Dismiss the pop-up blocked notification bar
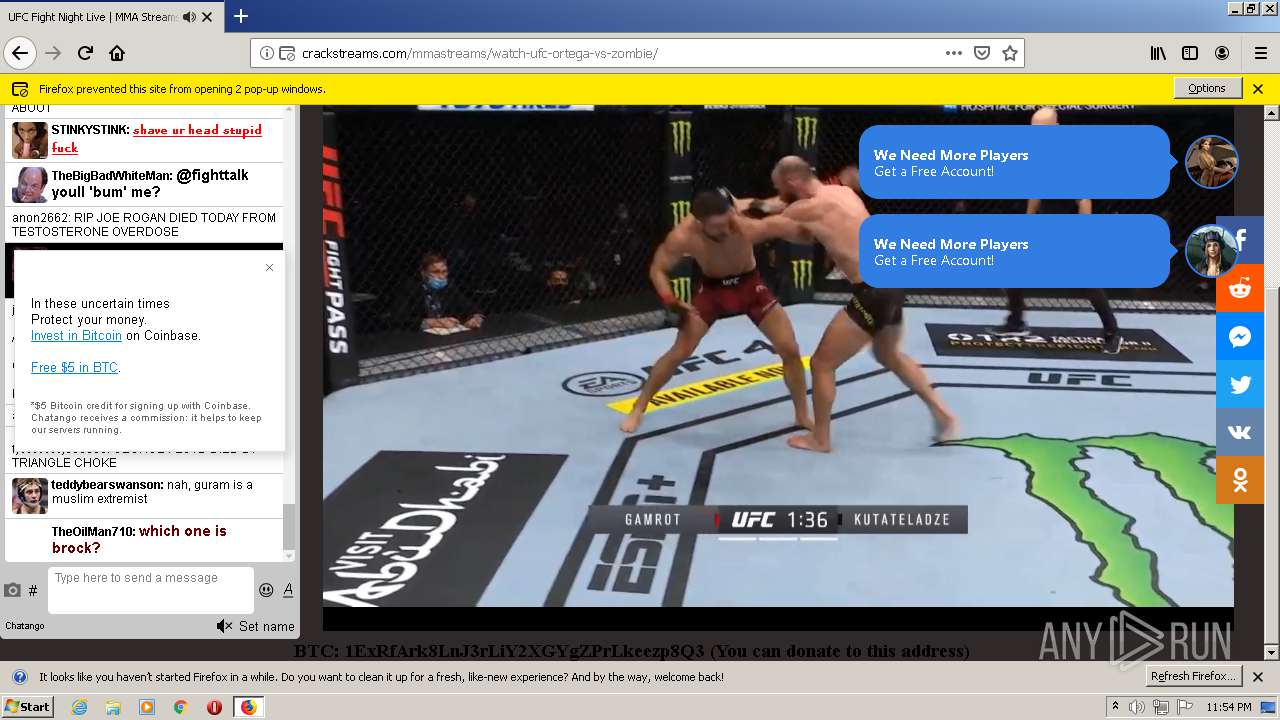Screen dimensions: 1280x720 click(x=1258, y=88)
